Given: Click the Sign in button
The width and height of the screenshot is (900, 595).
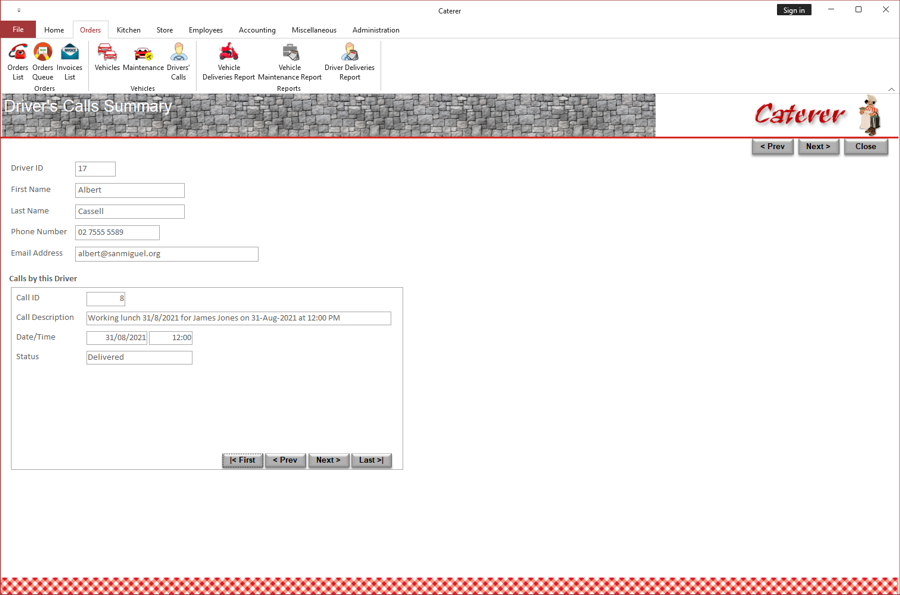Looking at the screenshot, I should [794, 10].
